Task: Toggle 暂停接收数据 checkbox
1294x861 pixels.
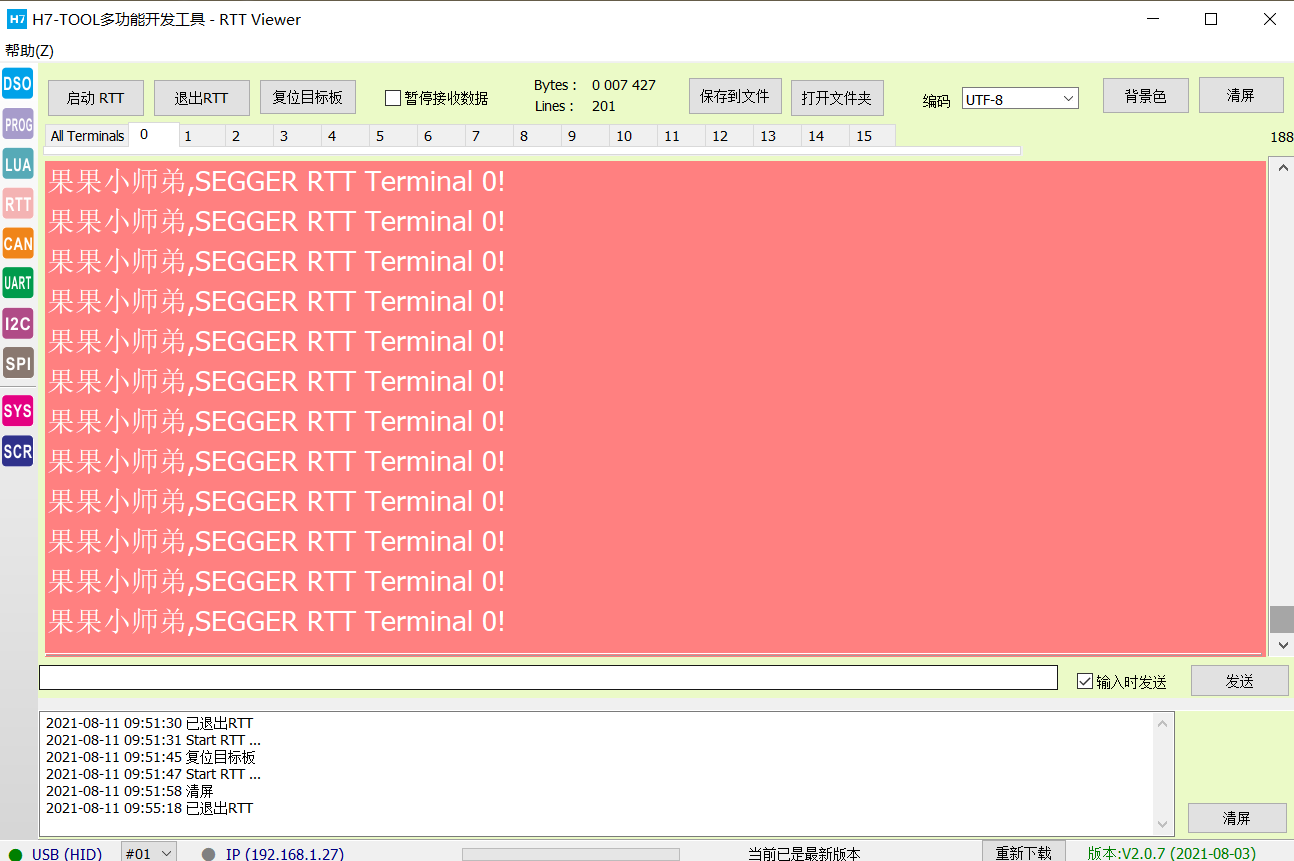Action: pyautogui.click(x=393, y=98)
